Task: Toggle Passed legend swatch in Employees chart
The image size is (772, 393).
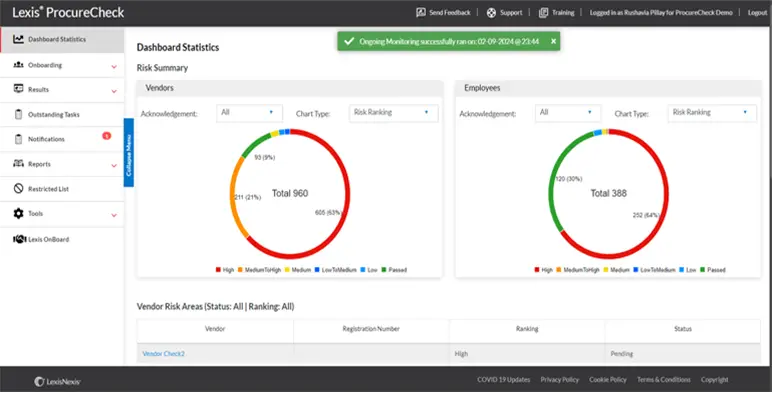Action: (703, 270)
